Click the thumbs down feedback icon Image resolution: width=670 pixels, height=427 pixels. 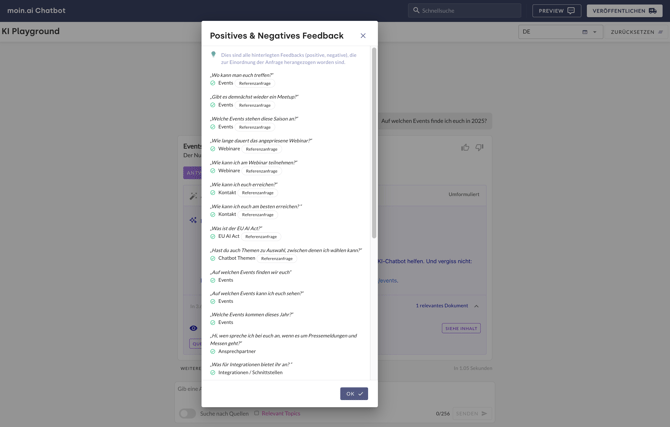[x=479, y=148]
